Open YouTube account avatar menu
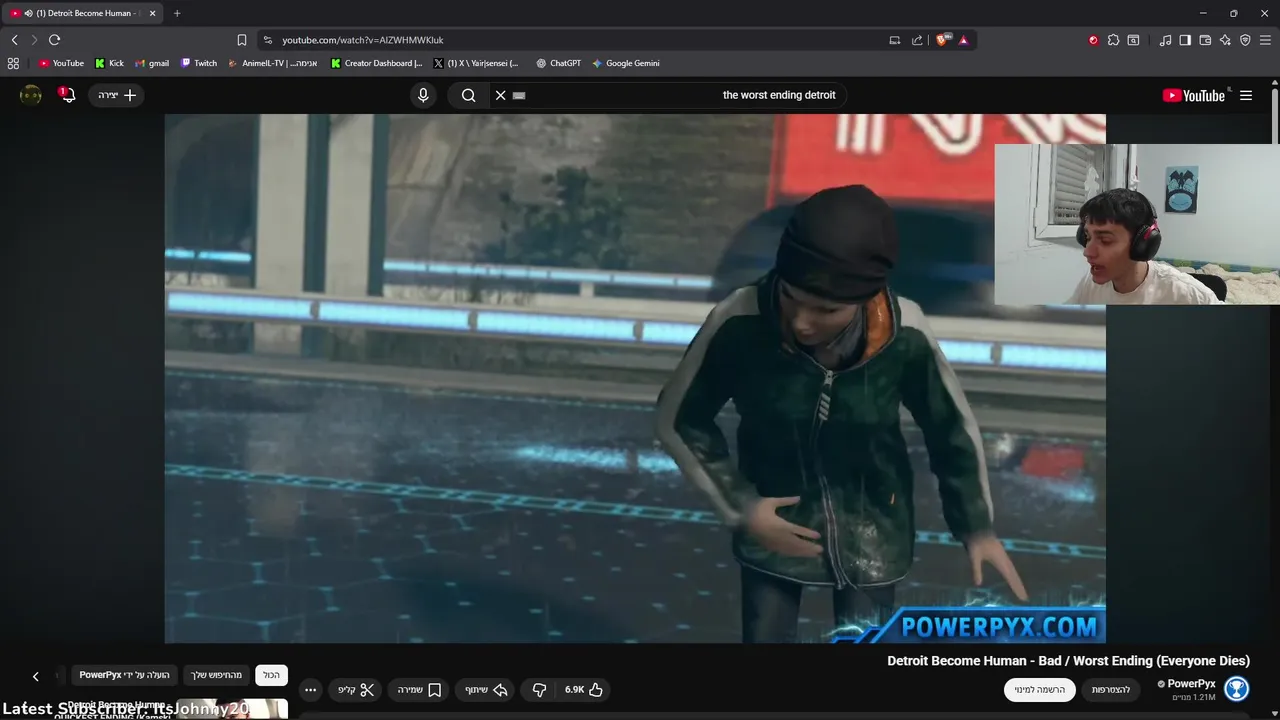 pos(31,95)
